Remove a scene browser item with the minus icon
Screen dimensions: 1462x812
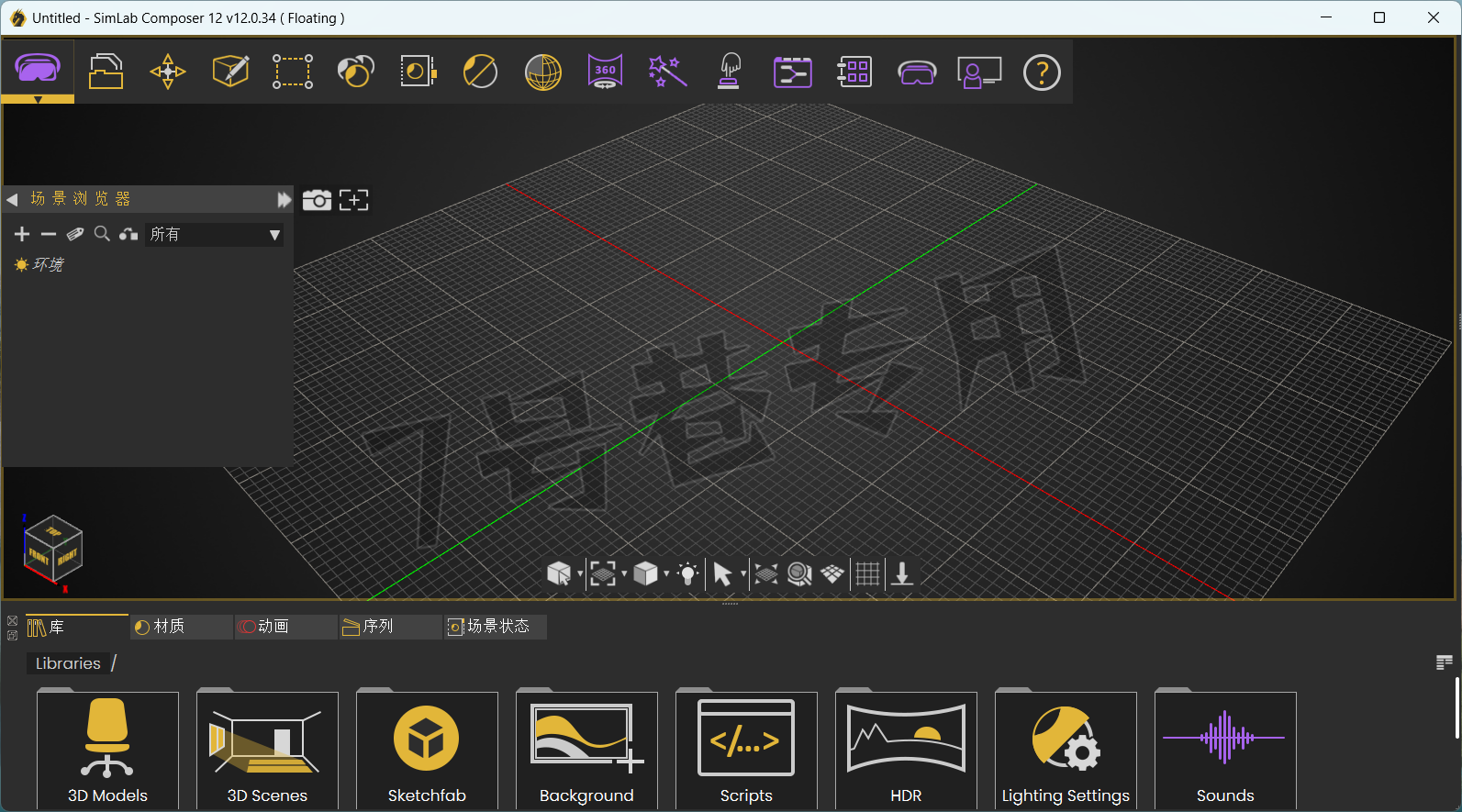point(49,235)
